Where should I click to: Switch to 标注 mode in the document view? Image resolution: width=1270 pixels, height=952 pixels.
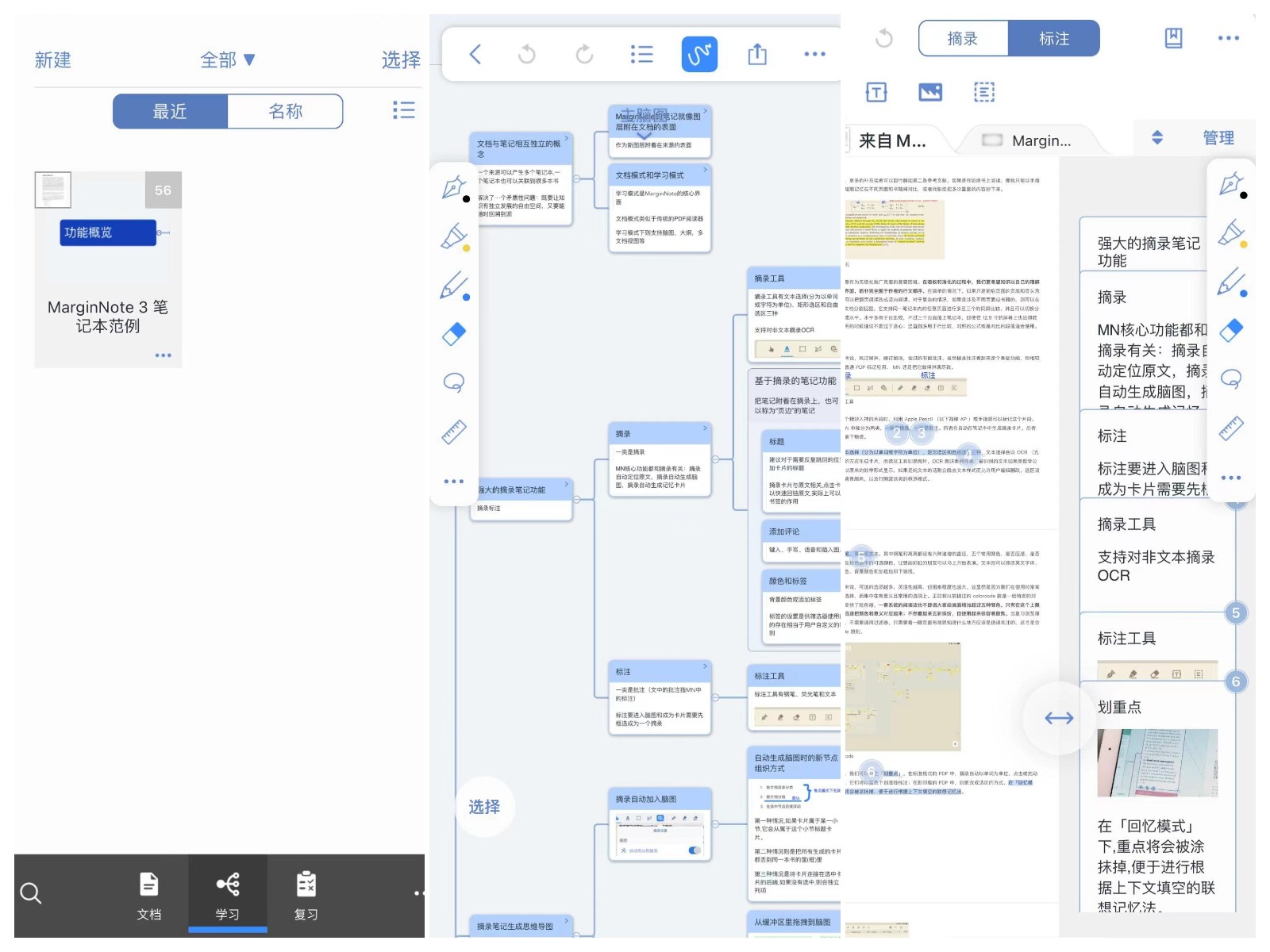(1054, 38)
